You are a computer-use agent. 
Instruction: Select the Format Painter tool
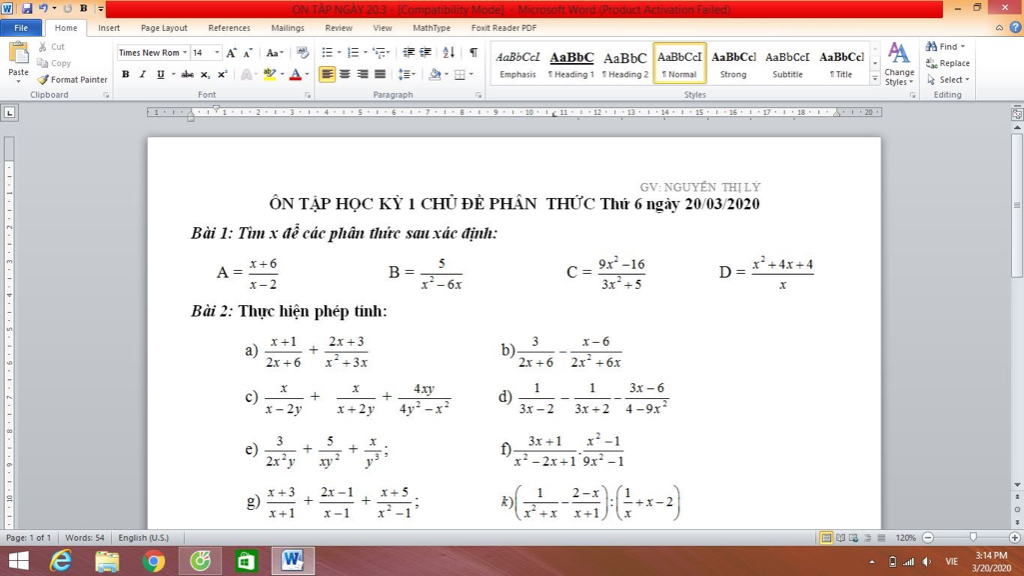pyautogui.click(x=72, y=80)
